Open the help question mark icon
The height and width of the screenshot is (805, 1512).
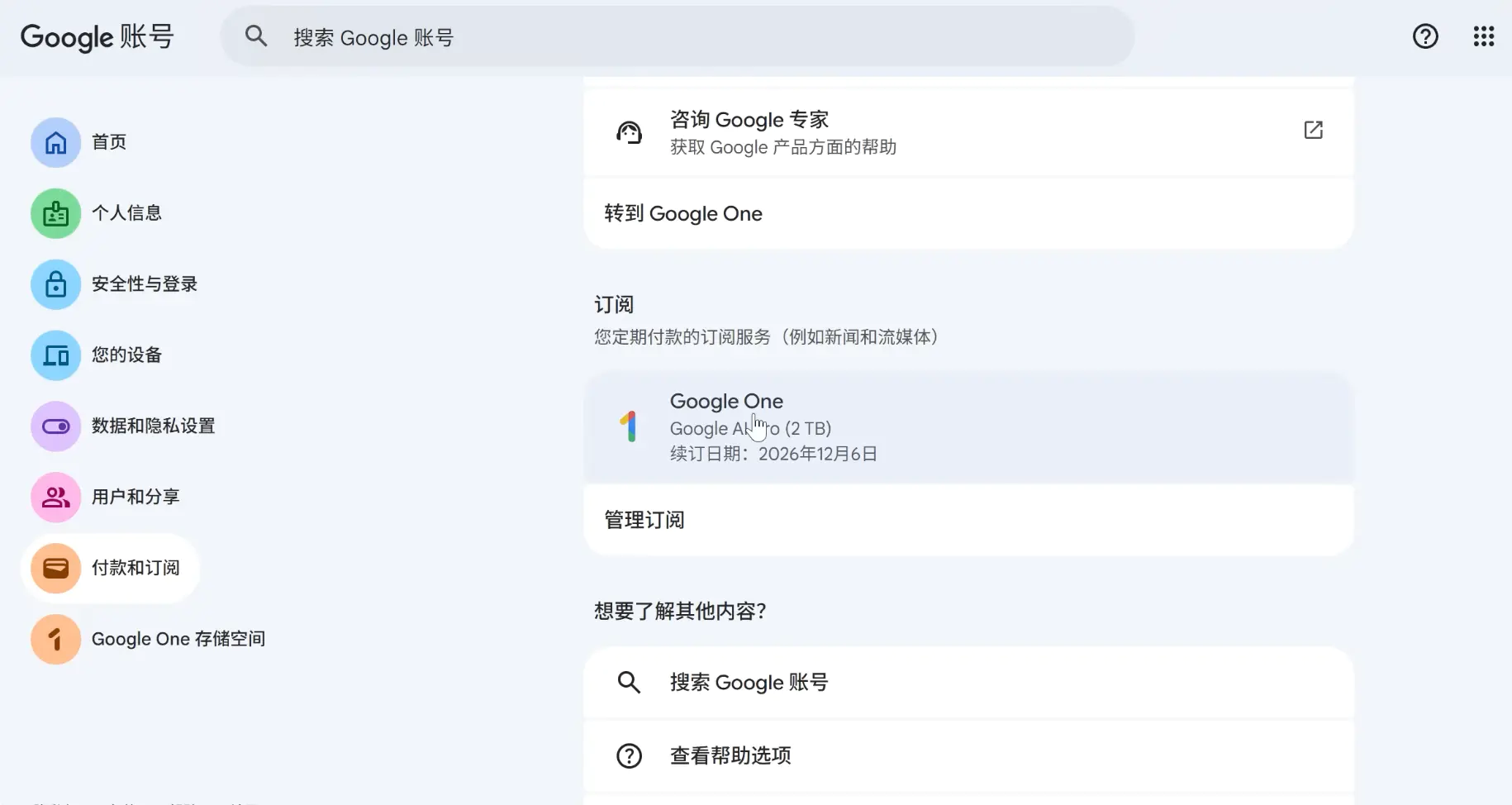1425,36
